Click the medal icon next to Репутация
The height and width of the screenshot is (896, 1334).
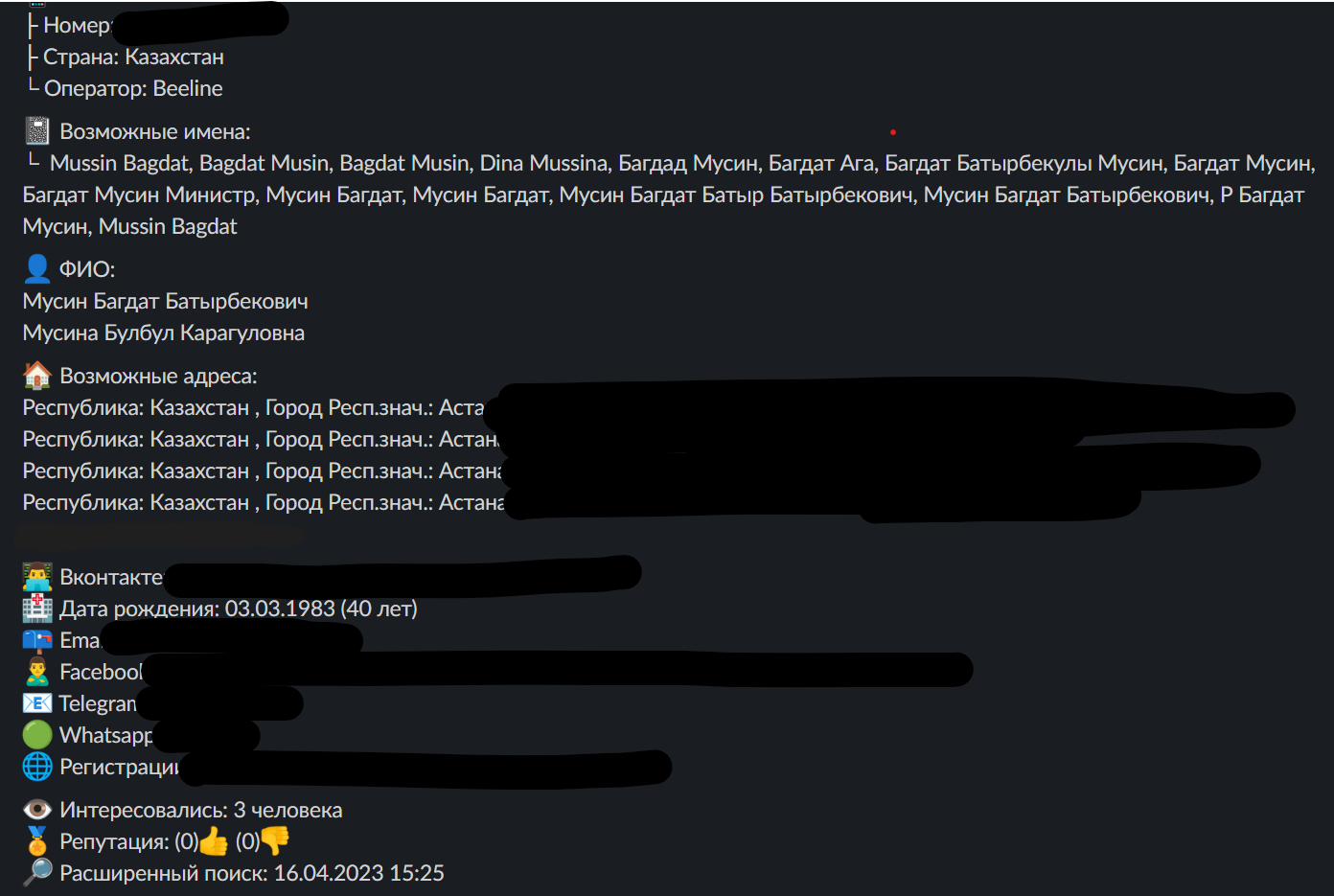[x=37, y=841]
